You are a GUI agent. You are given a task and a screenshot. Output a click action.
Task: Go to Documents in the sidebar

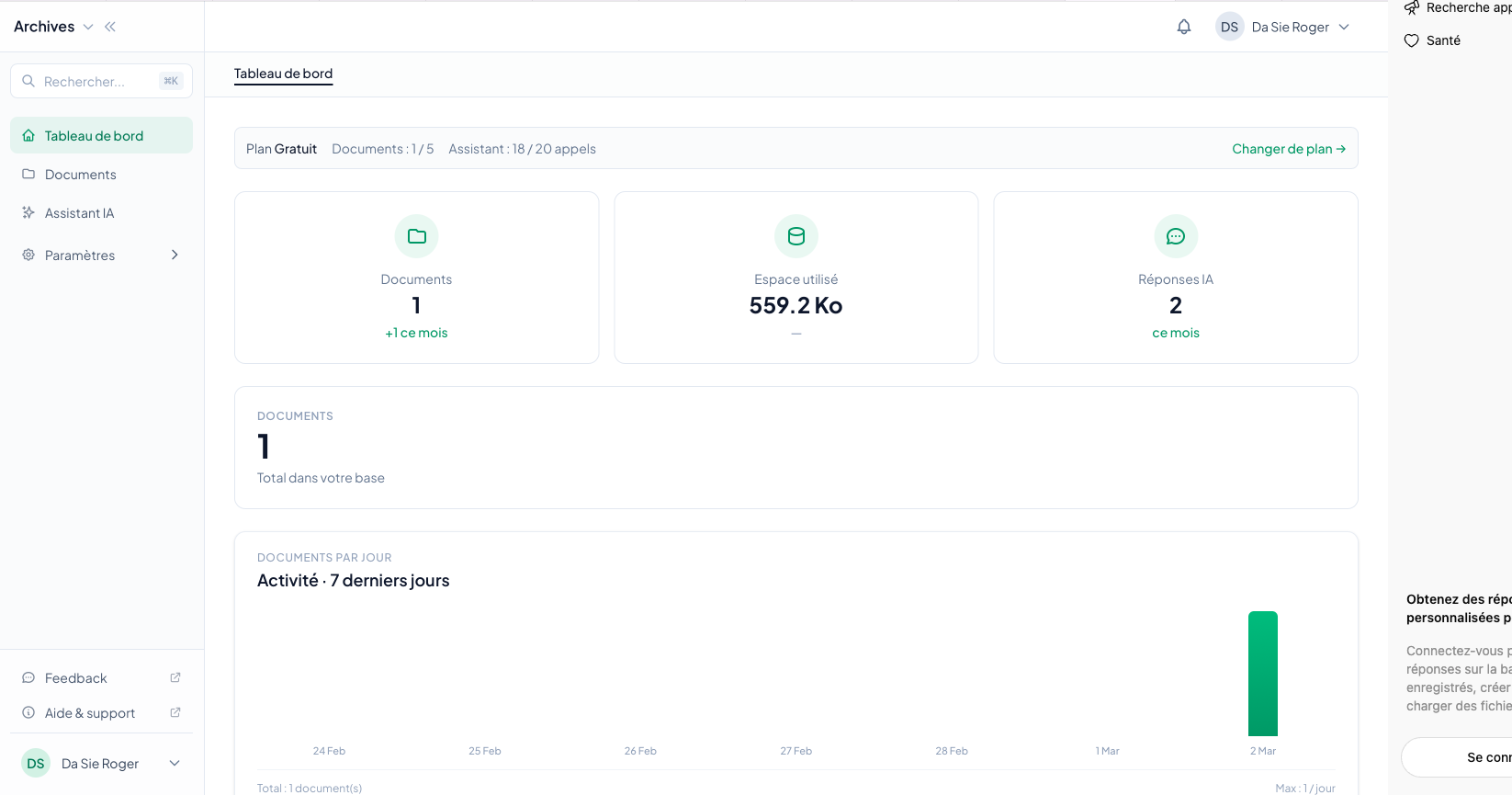click(81, 175)
